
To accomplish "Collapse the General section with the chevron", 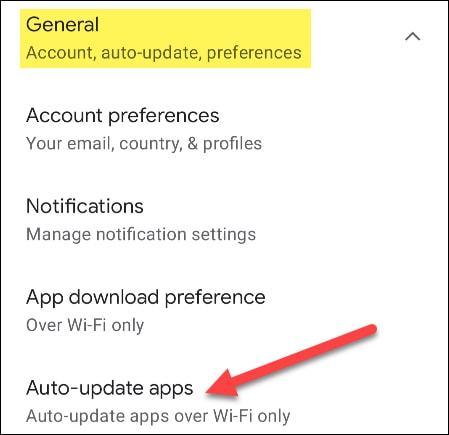I will (413, 36).
